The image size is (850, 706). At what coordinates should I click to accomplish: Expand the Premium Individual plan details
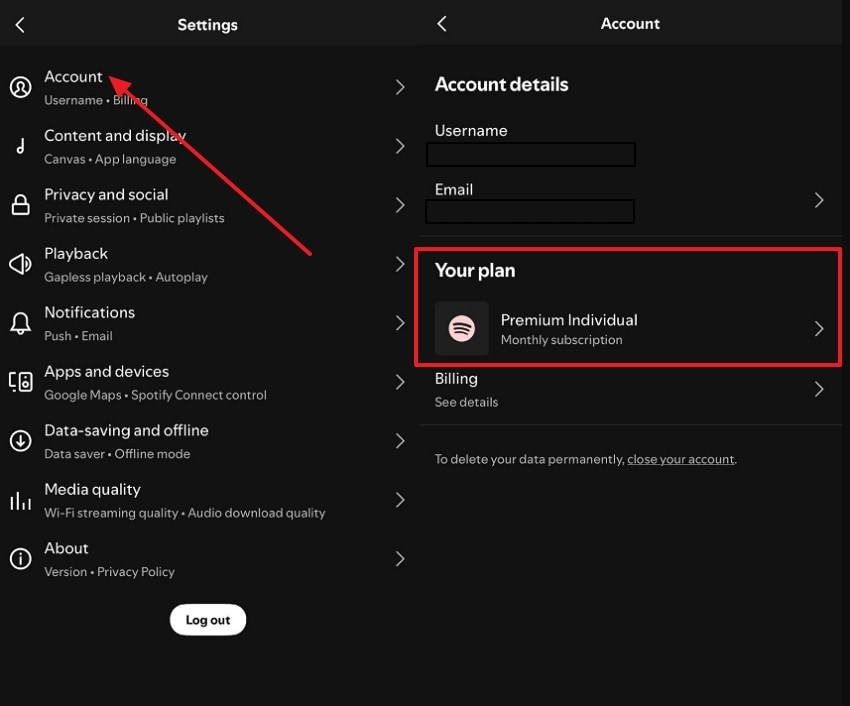pyautogui.click(x=818, y=329)
